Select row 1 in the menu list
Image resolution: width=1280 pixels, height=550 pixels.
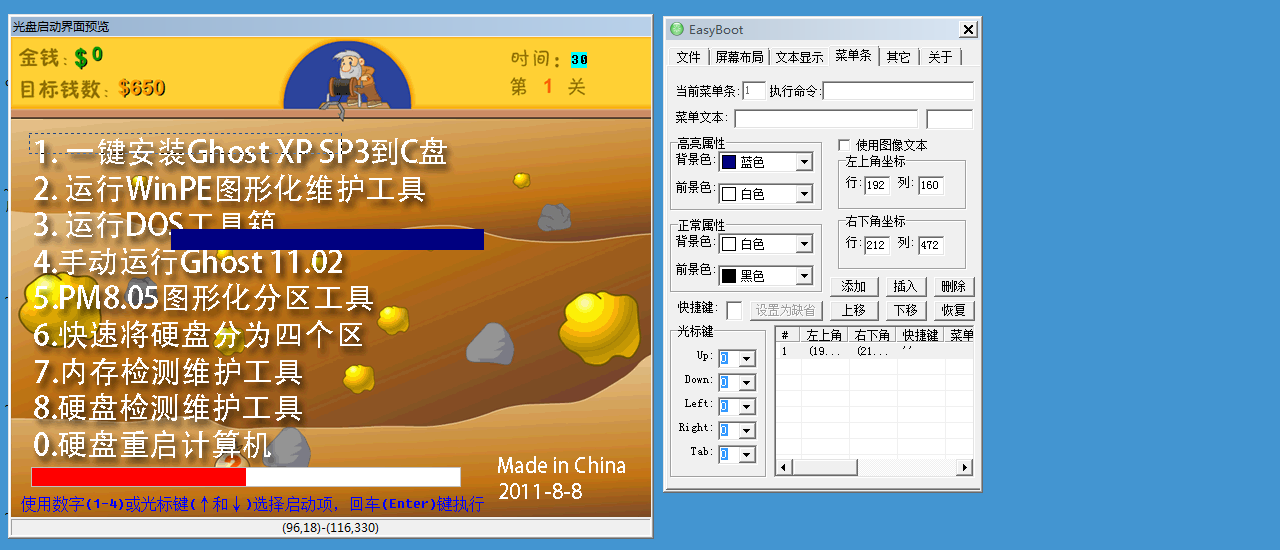tap(875, 352)
